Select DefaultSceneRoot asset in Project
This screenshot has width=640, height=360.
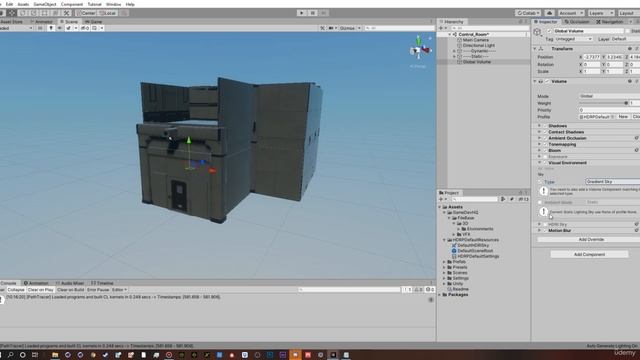tap(472, 251)
